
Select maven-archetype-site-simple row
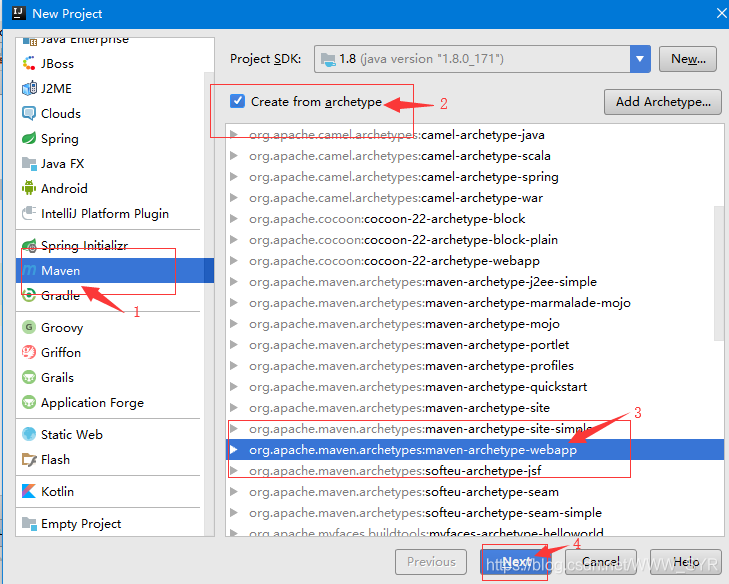(x=475, y=429)
